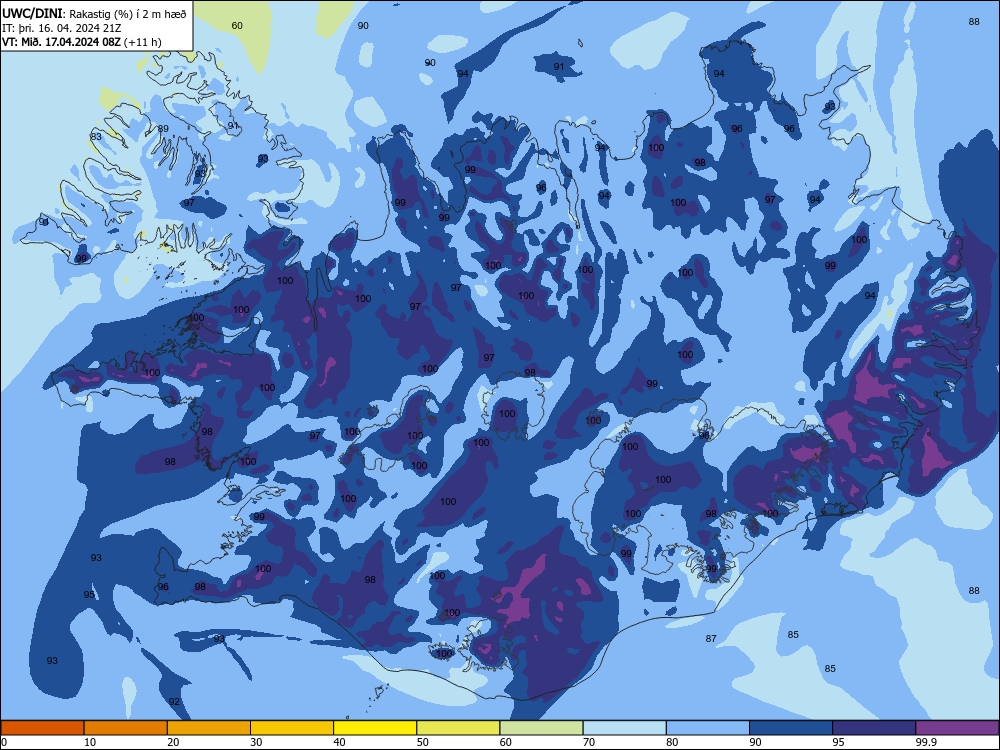This screenshot has width=1000, height=750.
Task: Select the '20' legend tick label
Action: (173, 742)
